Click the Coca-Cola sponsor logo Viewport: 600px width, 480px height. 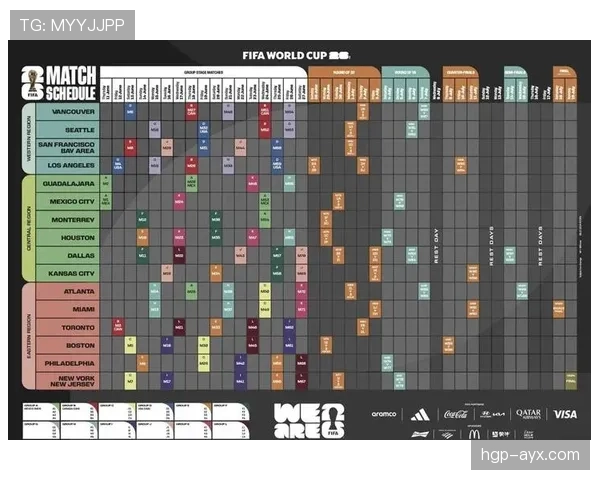(456, 415)
